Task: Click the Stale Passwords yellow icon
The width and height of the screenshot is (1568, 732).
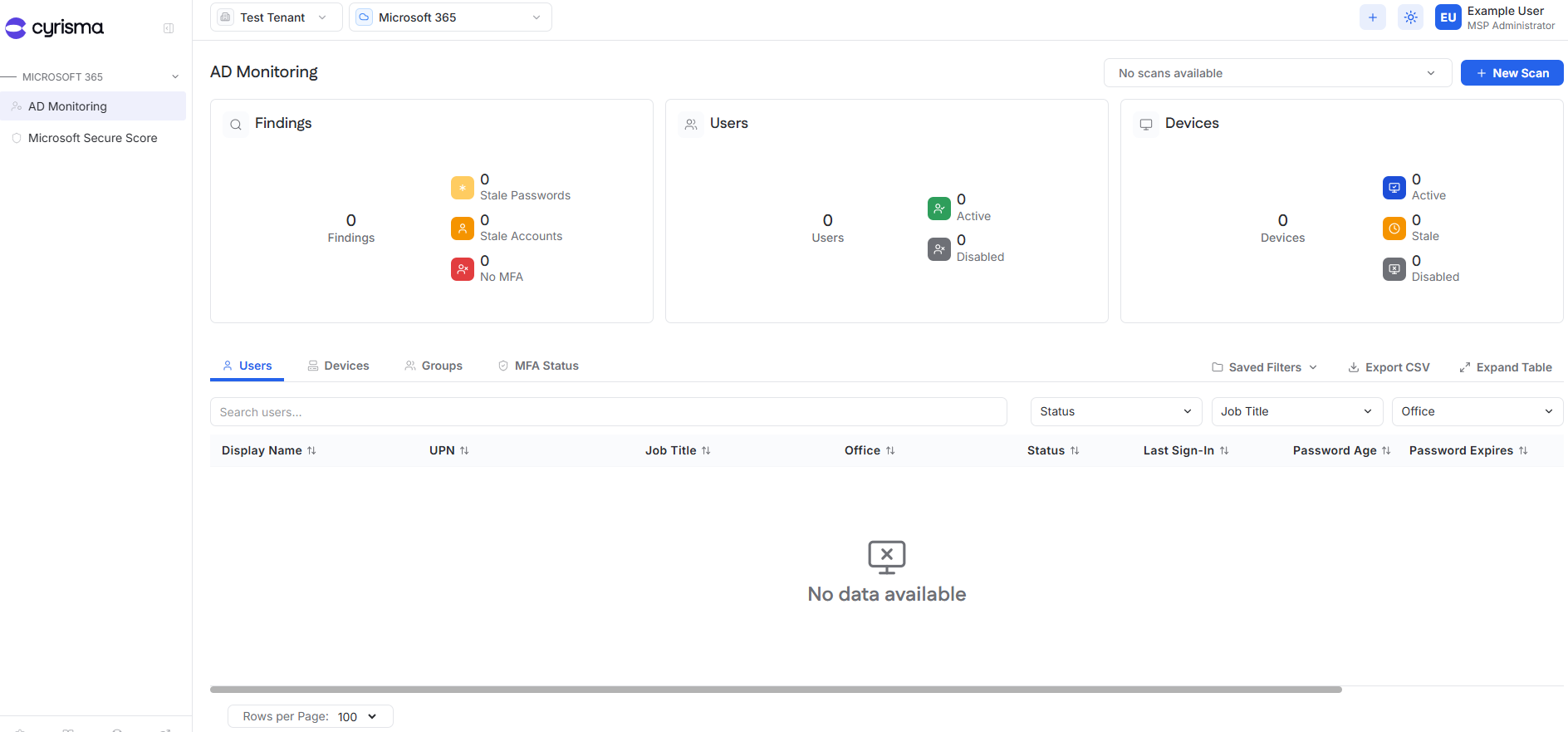Action: click(x=463, y=188)
